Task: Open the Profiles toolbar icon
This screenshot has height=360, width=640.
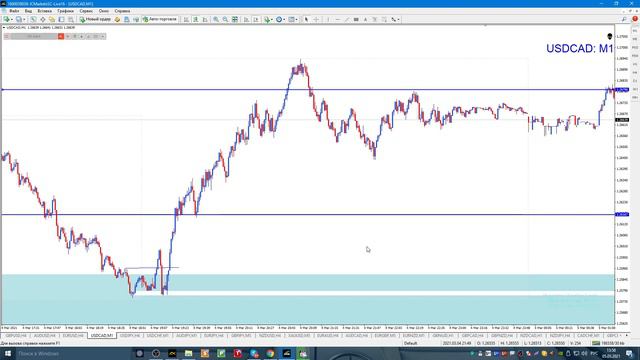Action: [18, 19]
